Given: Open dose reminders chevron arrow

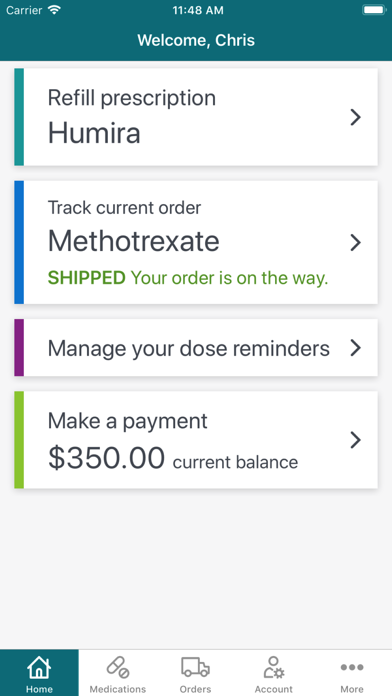Looking at the screenshot, I should [355, 348].
